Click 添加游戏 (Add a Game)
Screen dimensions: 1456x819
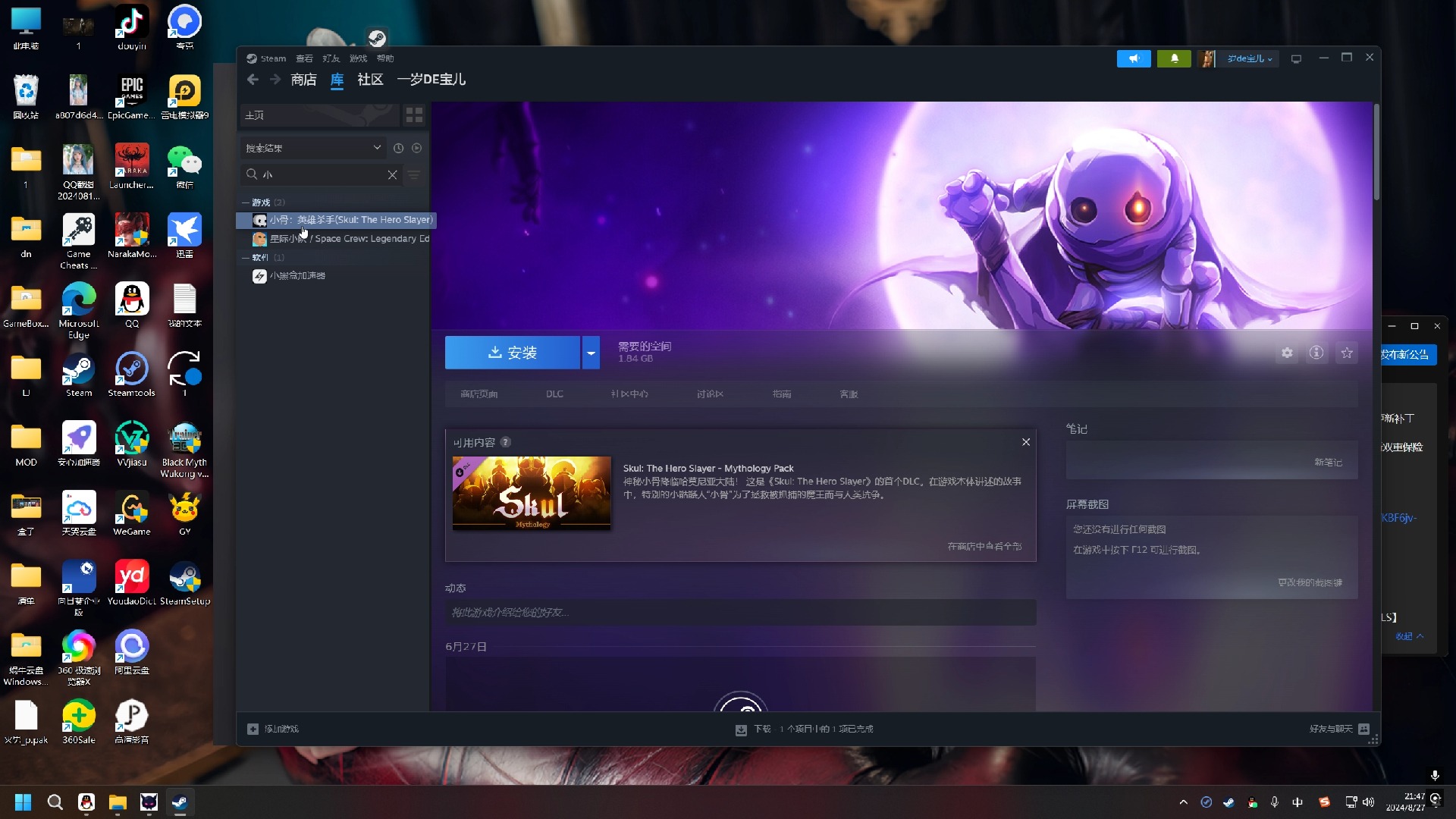coord(273,729)
